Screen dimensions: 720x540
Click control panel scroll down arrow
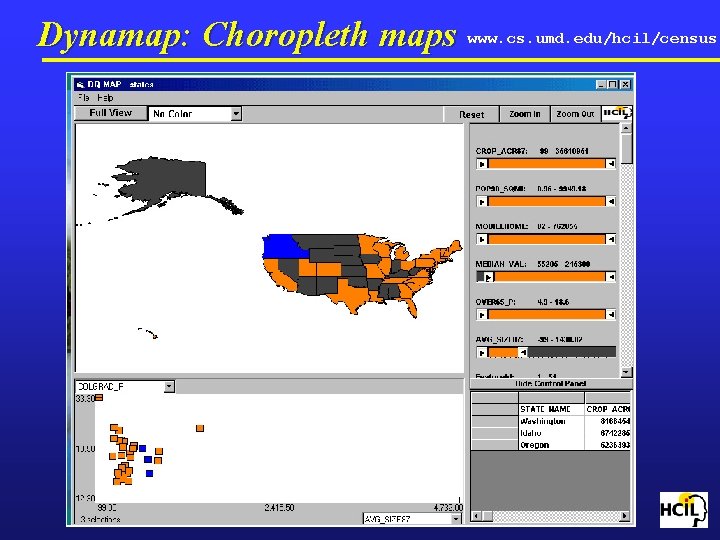[x=626, y=371]
